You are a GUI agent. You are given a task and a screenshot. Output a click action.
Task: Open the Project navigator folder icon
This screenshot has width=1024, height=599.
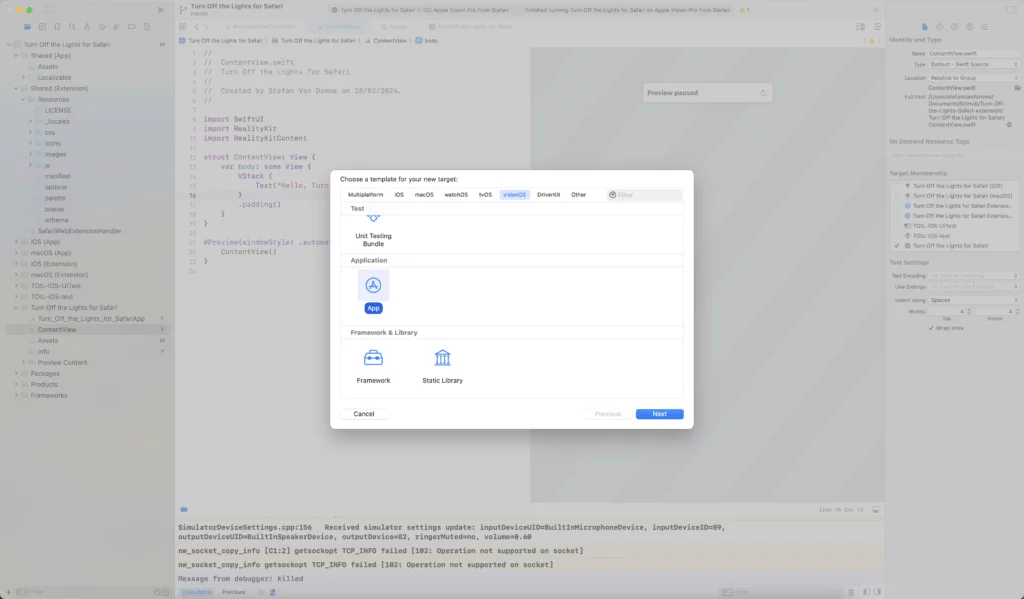[27, 27]
